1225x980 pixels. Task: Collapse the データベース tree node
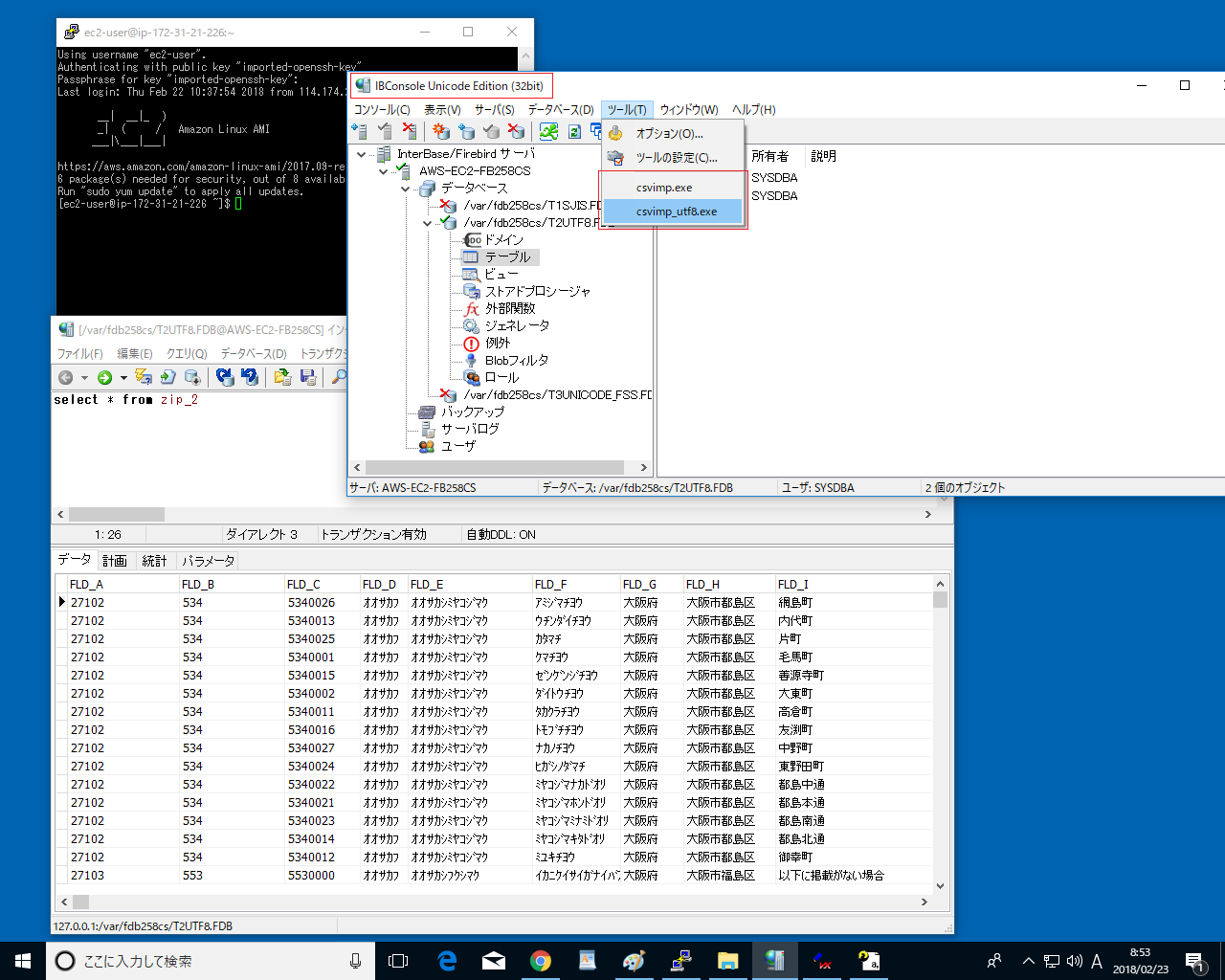405,189
